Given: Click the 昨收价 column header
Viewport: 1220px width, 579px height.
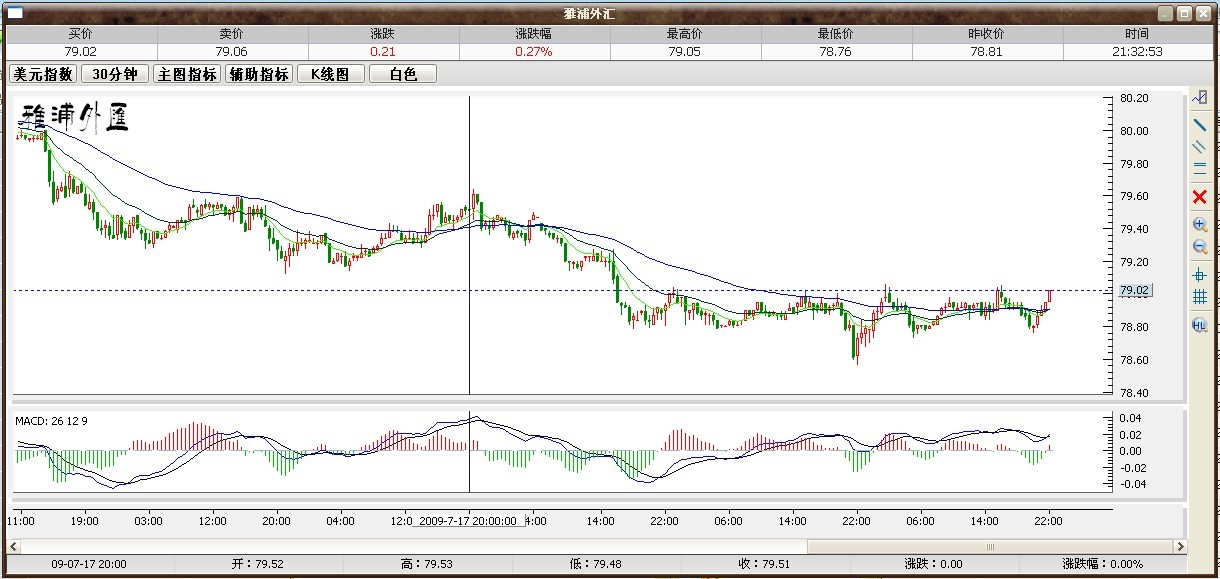Looking at the screenshot, I should (987, 34).
